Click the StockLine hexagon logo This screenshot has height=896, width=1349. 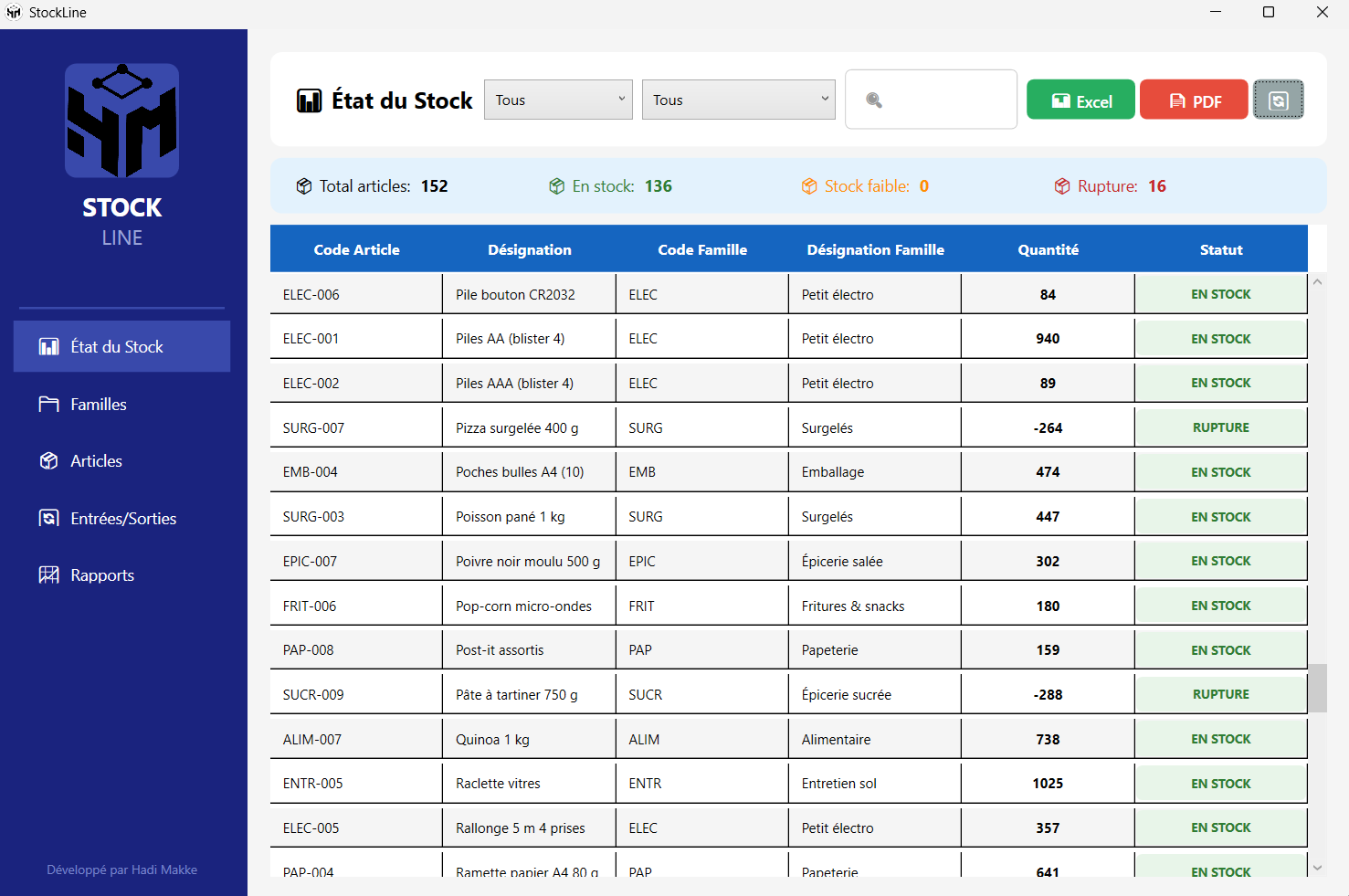point(121,120)
